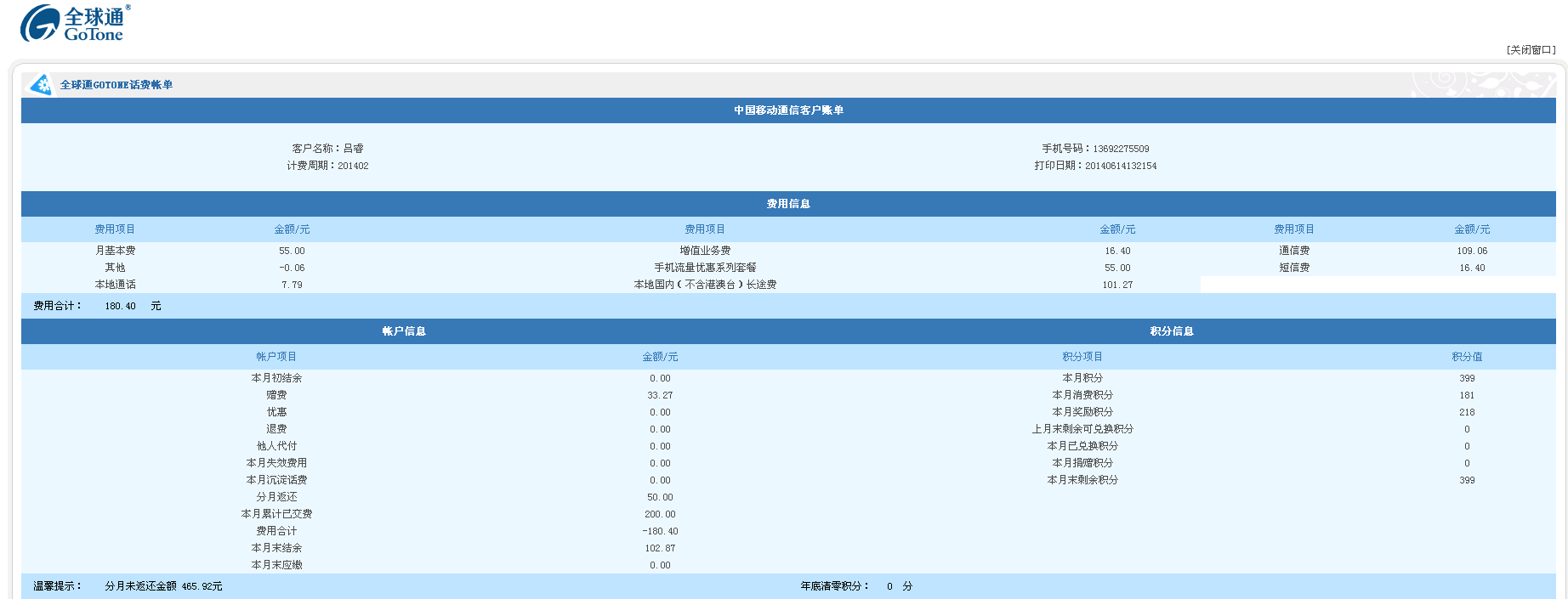Click the GoTone 全球通 logo
The image size is (1568, 599).
pos(76,23)
